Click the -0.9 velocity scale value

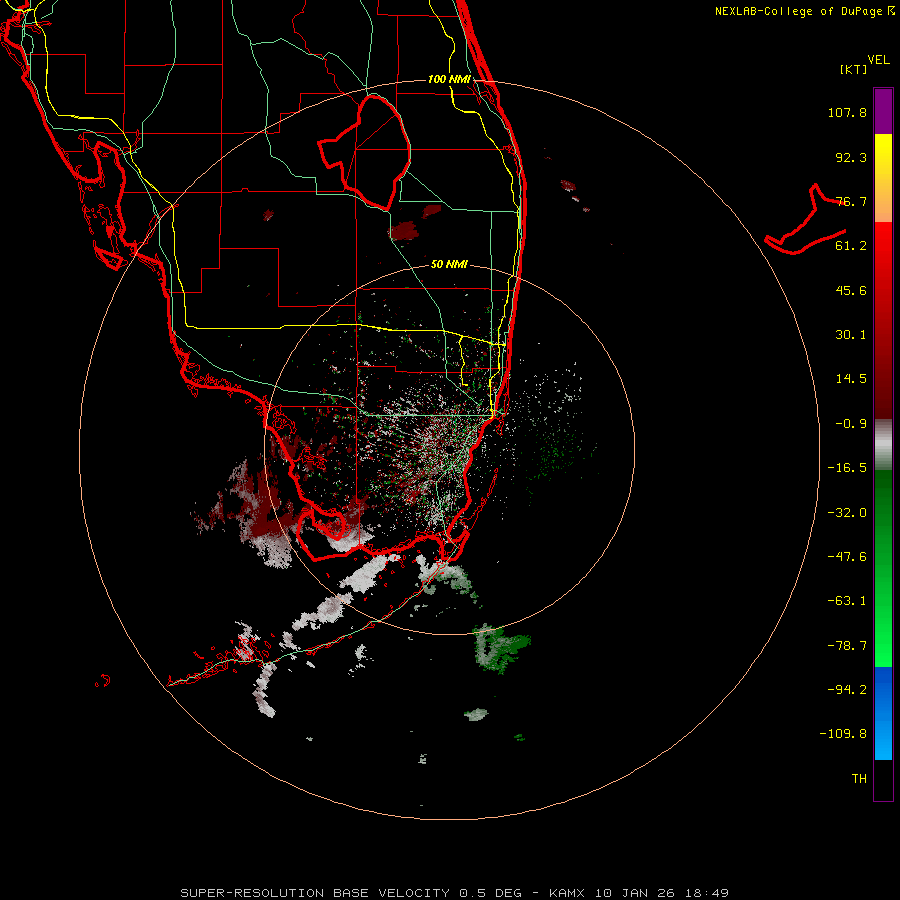(x=851, y=424)
